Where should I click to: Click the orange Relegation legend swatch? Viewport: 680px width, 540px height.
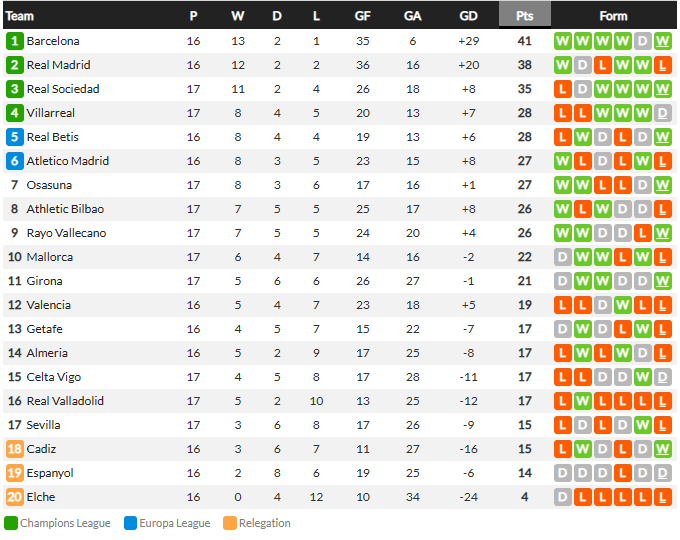click(x=230, y=523)
